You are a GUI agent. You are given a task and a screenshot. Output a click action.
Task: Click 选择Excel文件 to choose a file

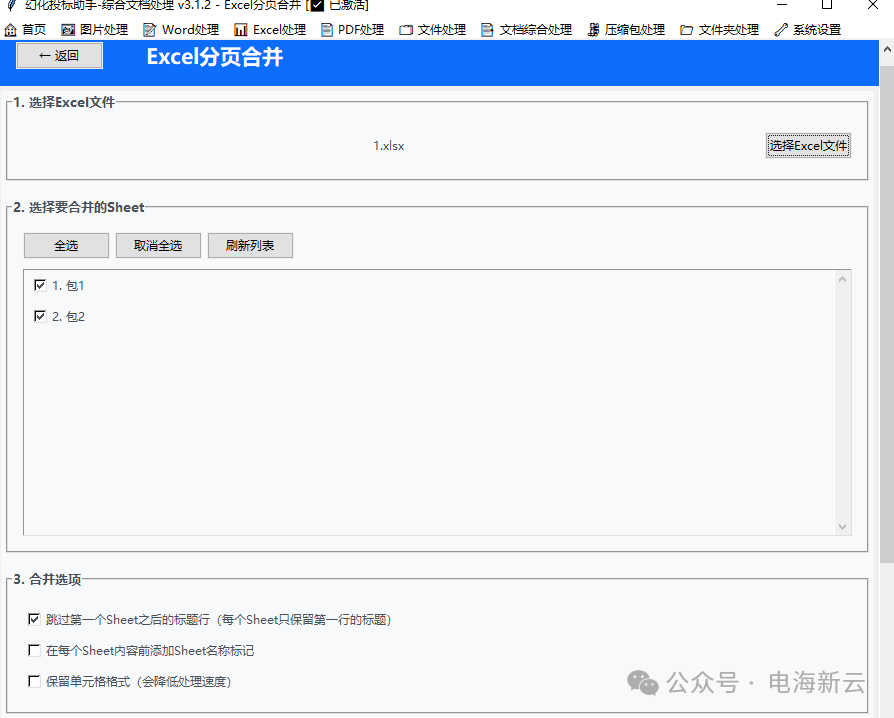[x=808, y=145]
